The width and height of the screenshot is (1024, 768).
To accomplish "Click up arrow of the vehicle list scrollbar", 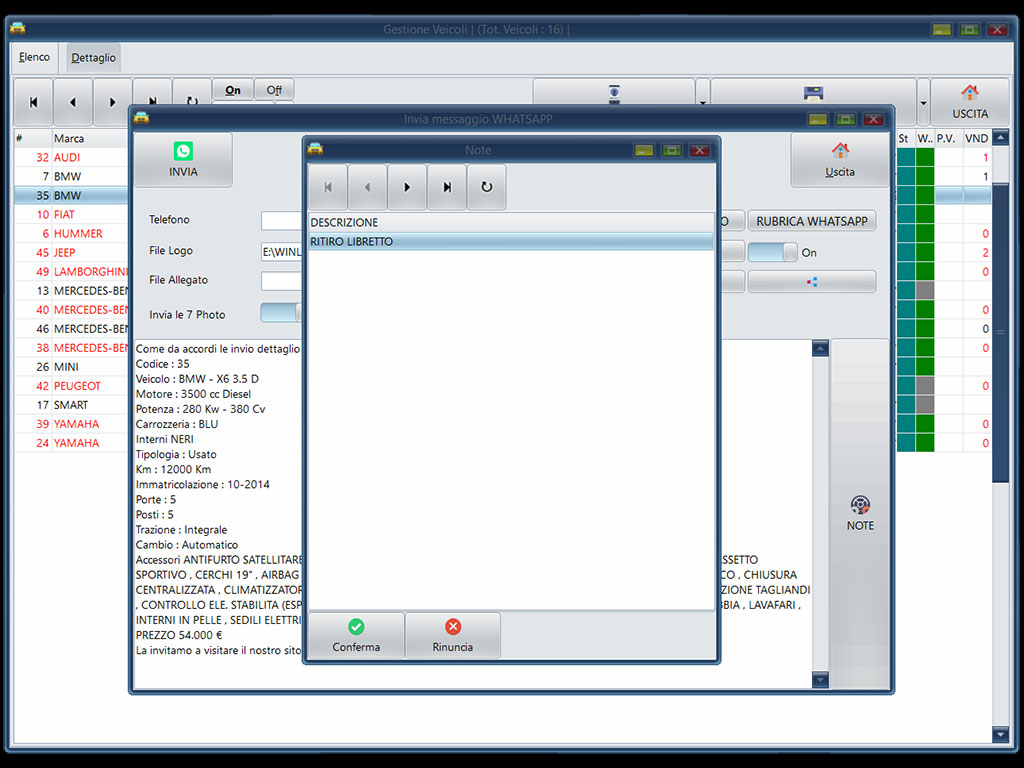I will point(1000,138).
